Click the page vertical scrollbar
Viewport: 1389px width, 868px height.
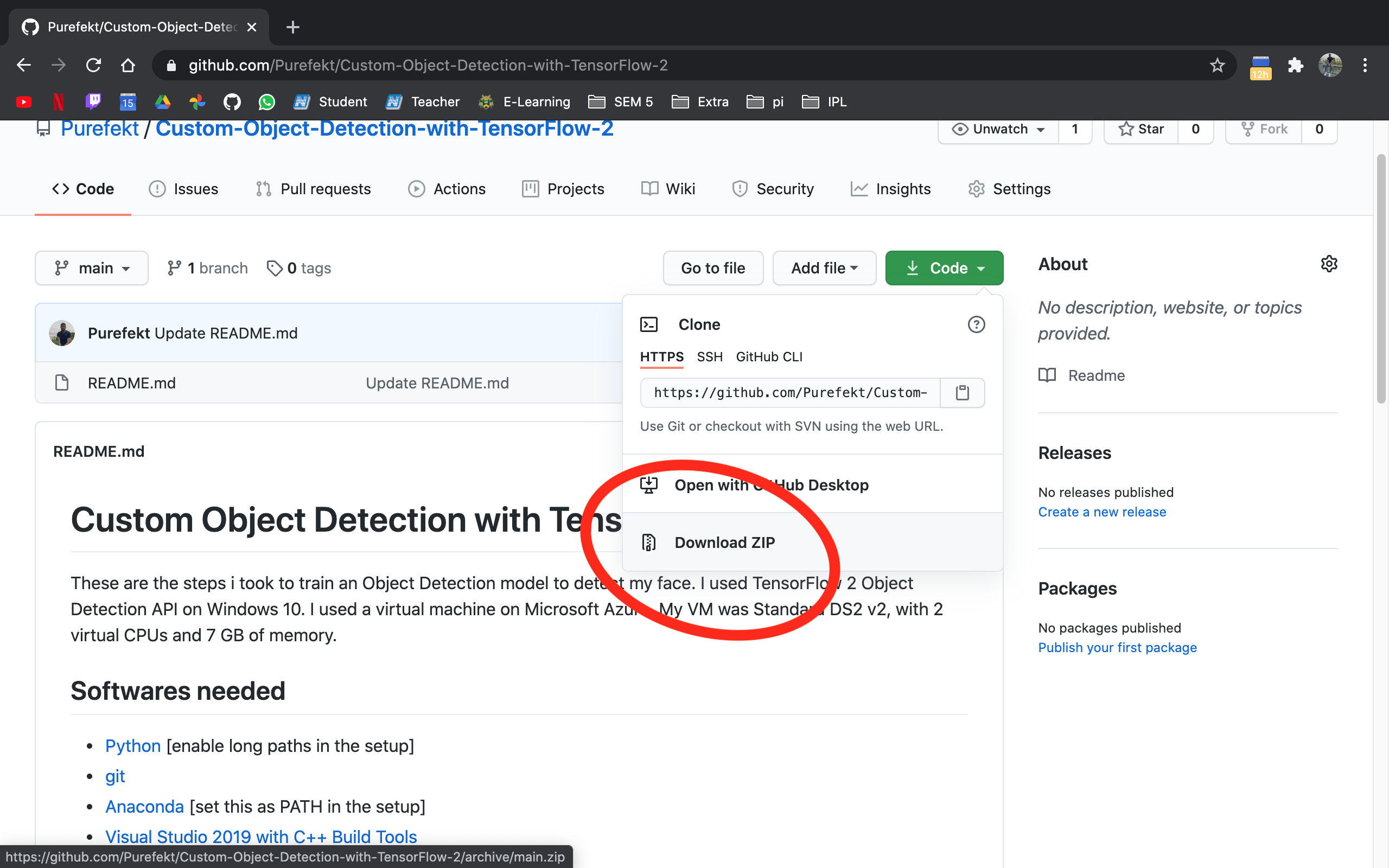point(1381,279)
